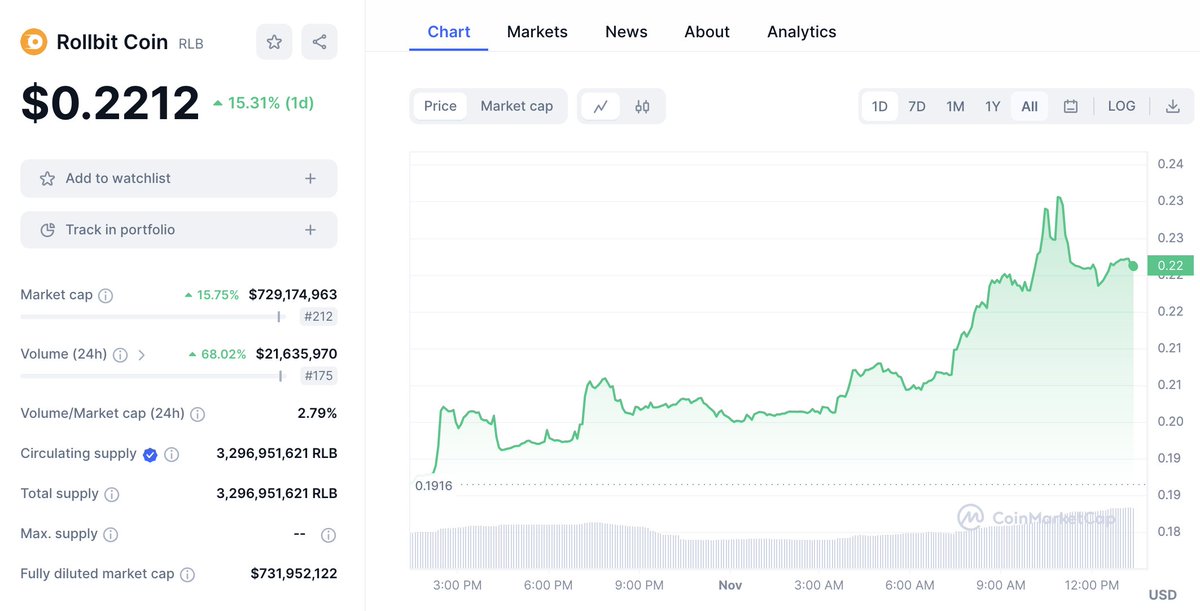Click the $729,174,963 market cap value
This screenshot has height=611, width=1200.
point(293,295)
